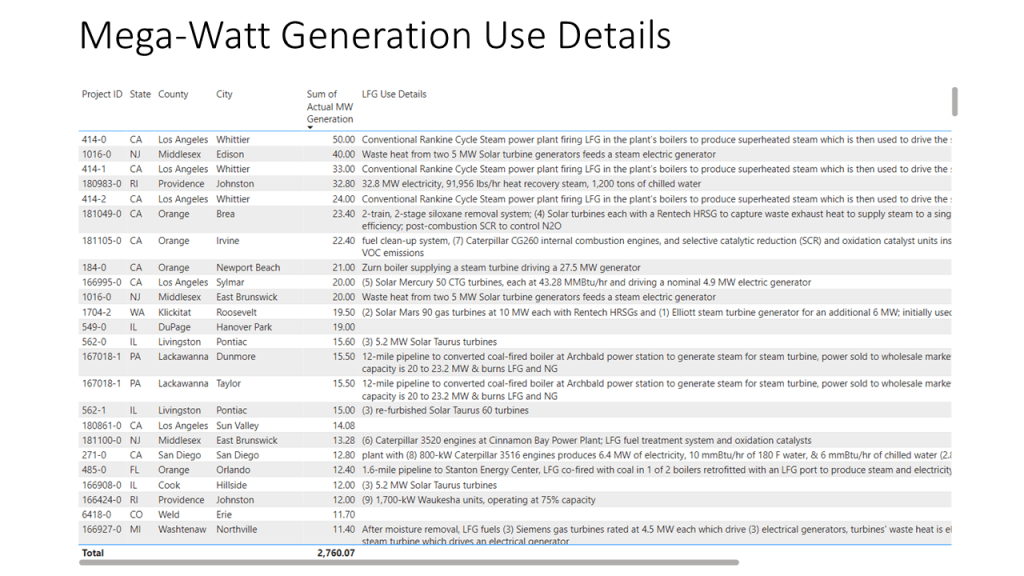Click the Newport Beach city cell
The height and width of the screenshot is (576, 1024).
[250, 268]
